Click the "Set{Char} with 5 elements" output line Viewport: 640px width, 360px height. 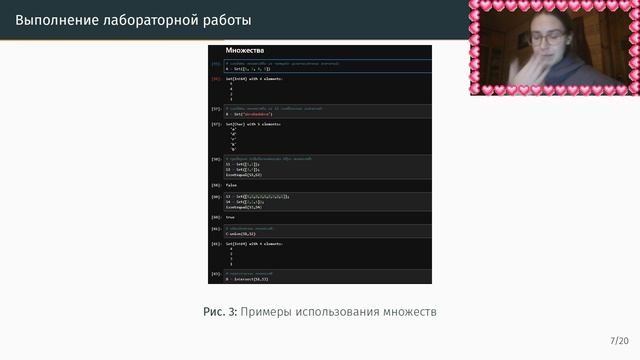click(x=253, y=124)
